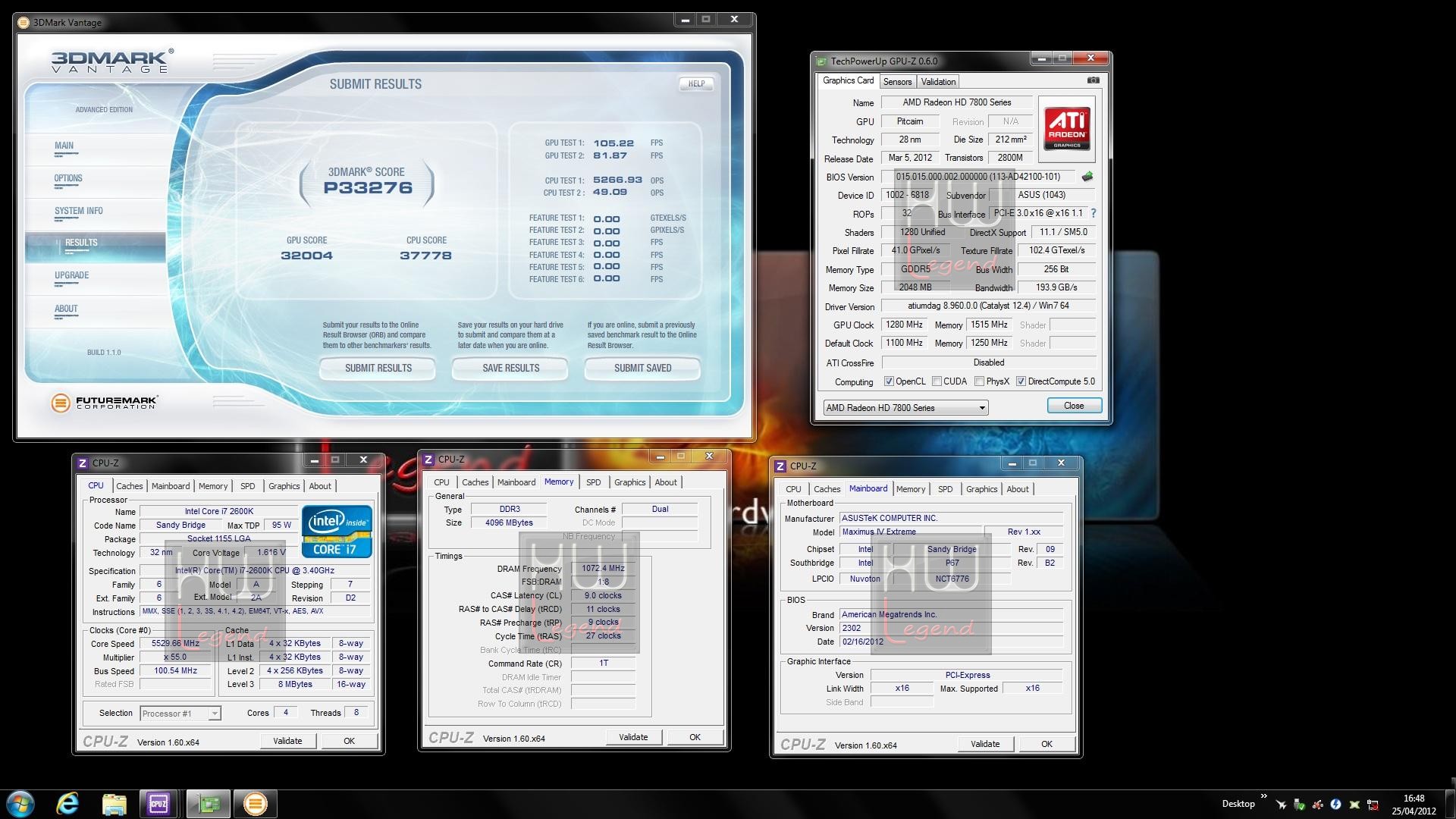Toggle the OpenCL checkbox in GPU-Z
Image resolution: width=1456 pixels, height=819 pixels.
coord(889,381)
